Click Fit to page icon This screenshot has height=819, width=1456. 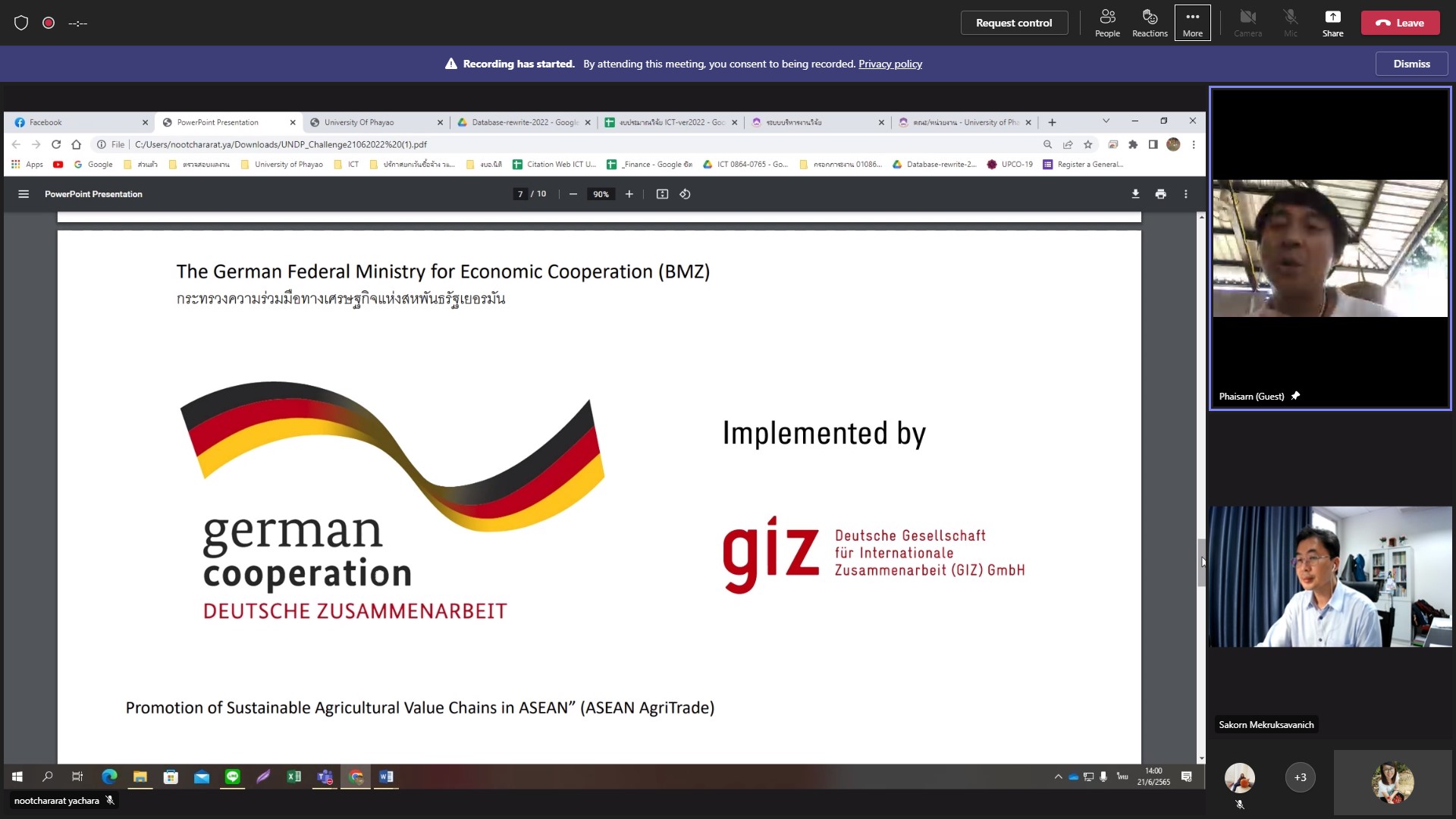662,194
